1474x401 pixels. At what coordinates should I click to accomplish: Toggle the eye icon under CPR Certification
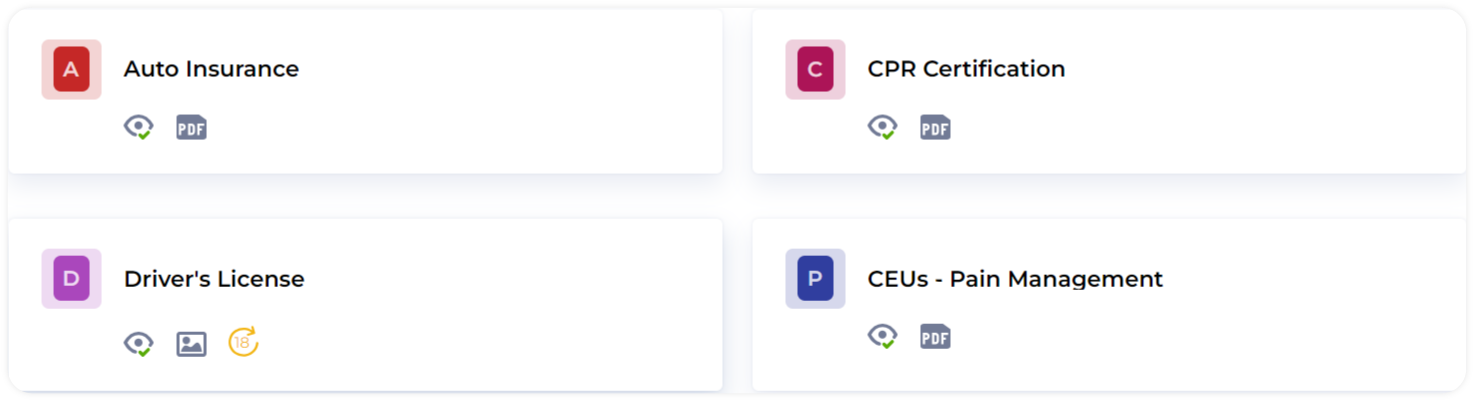pos(882,127)
